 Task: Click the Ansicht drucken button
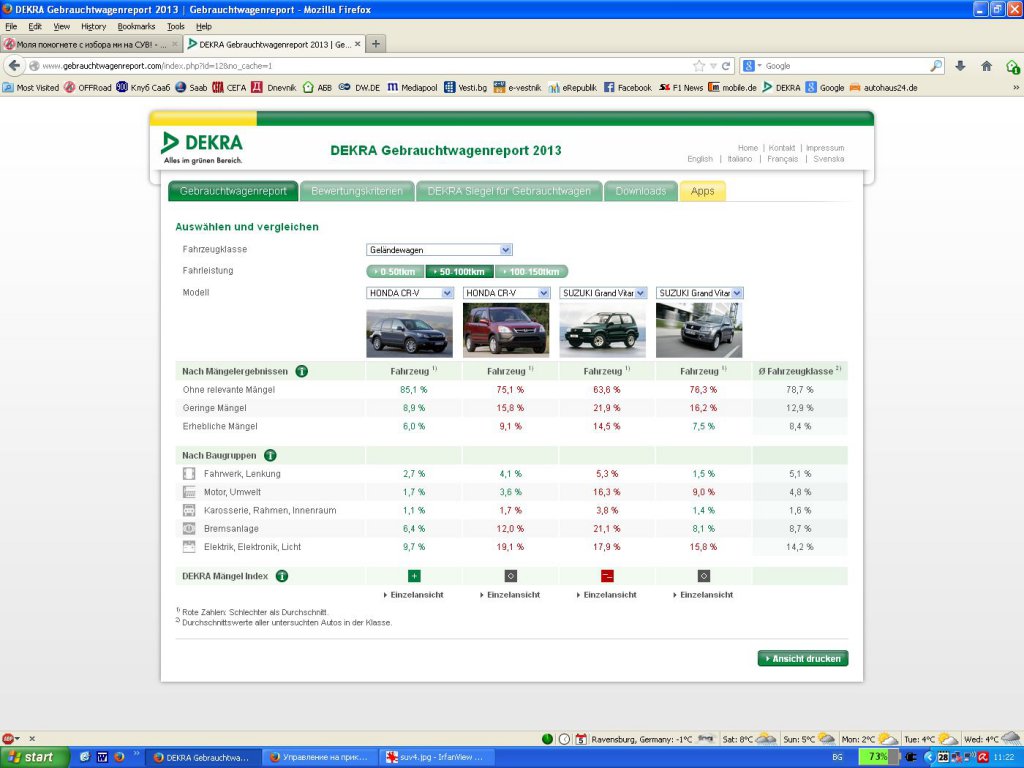tap(803, 659)
